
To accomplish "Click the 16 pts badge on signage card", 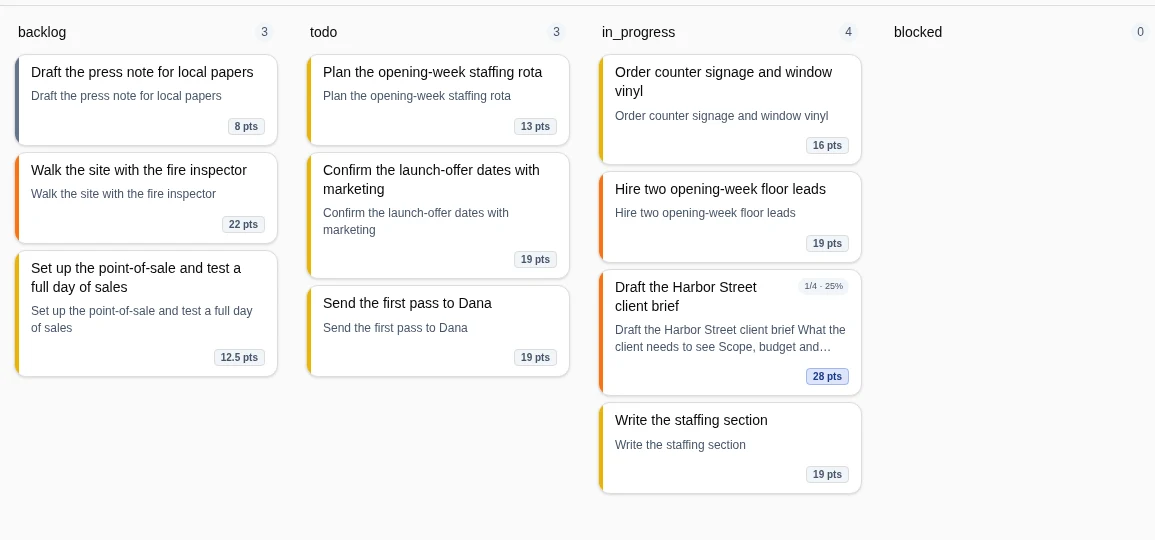I will coord(827,146).
